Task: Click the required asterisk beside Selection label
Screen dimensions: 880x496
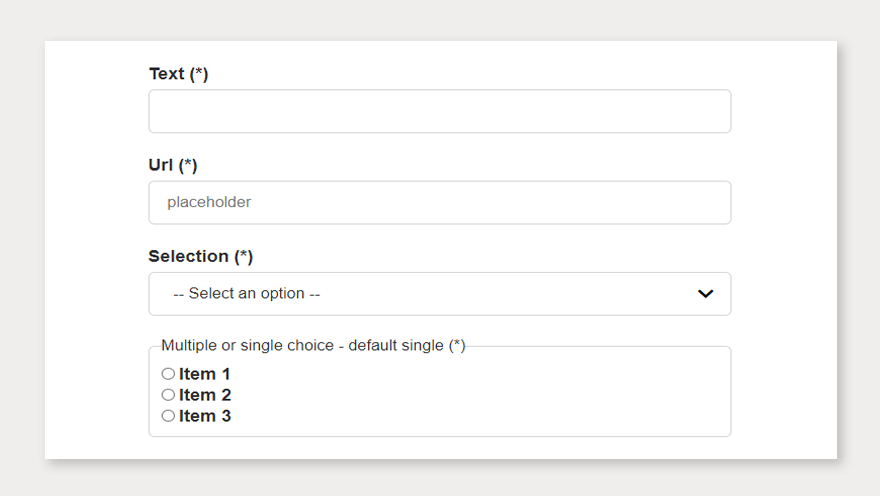Action: 243,256
